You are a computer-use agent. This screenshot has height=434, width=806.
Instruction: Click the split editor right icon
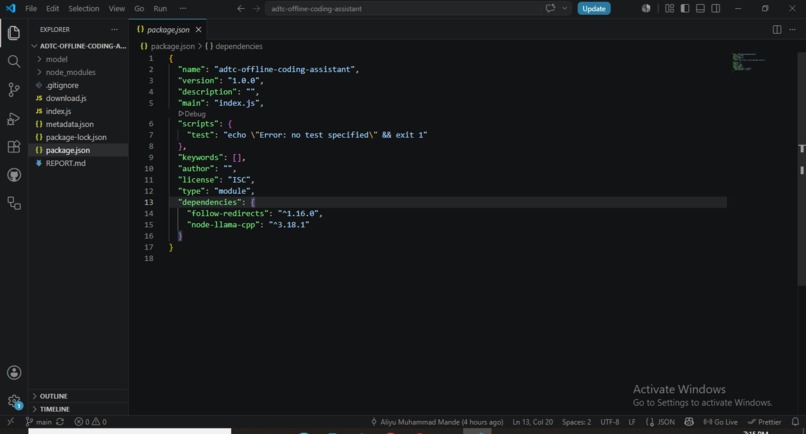pyautogui.click(x=777, y=30)
